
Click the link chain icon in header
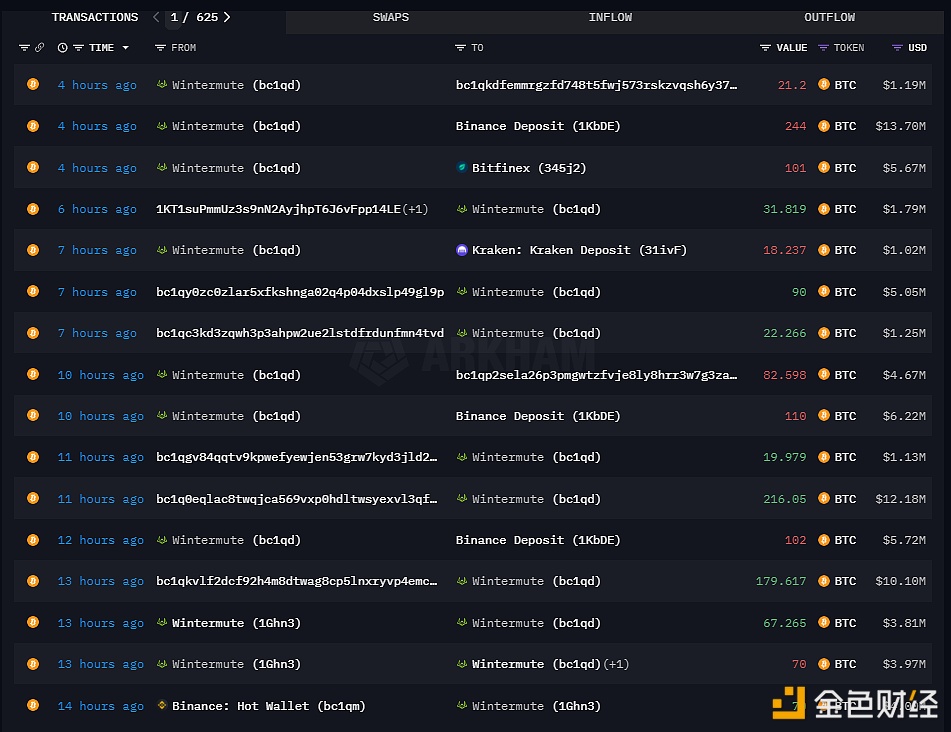tap(39, 47)
